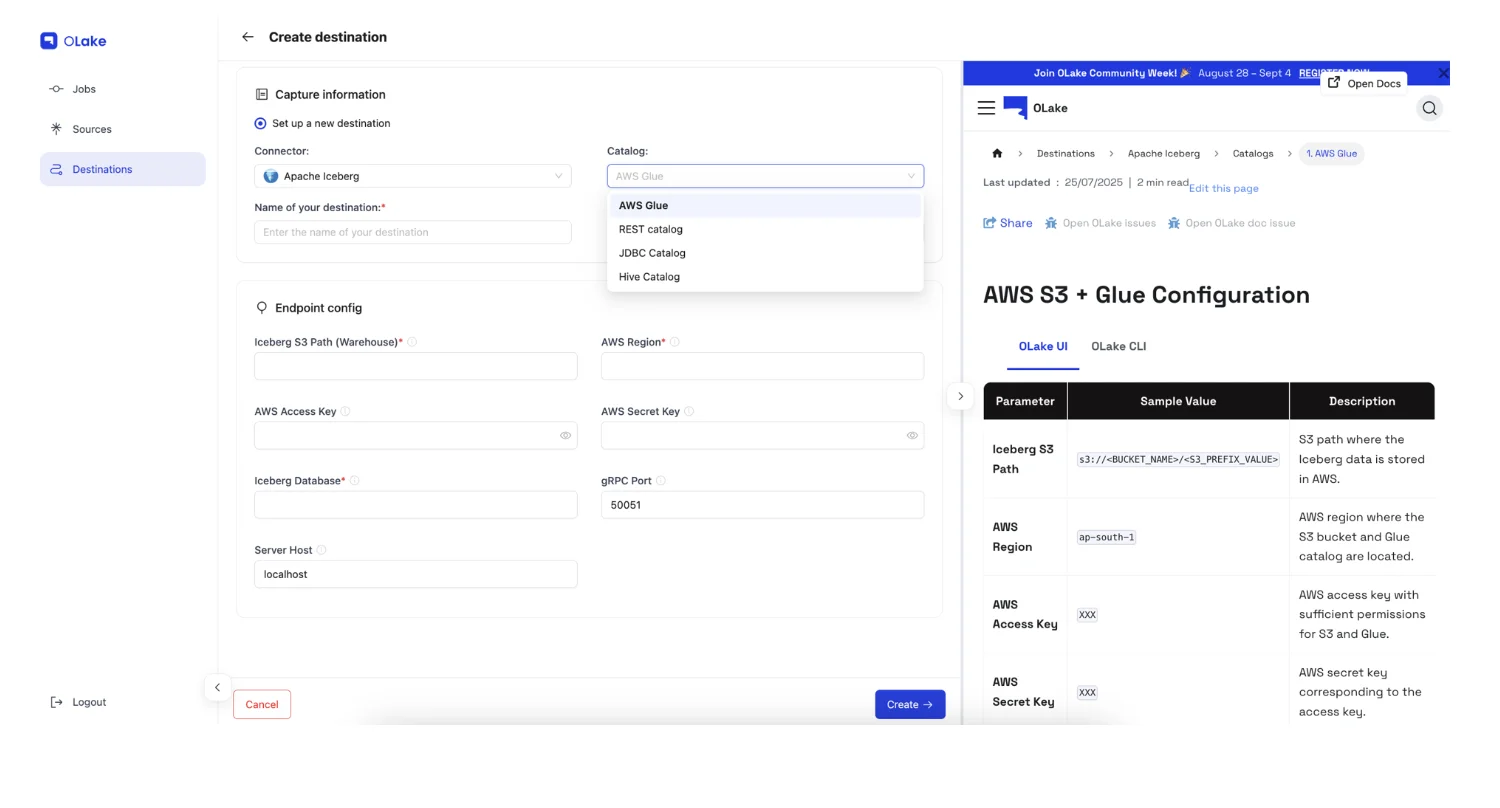Viewport: 1500px width, 808px height.
Task: Close the Community Week banner
Action: [x=1442, y=73]
